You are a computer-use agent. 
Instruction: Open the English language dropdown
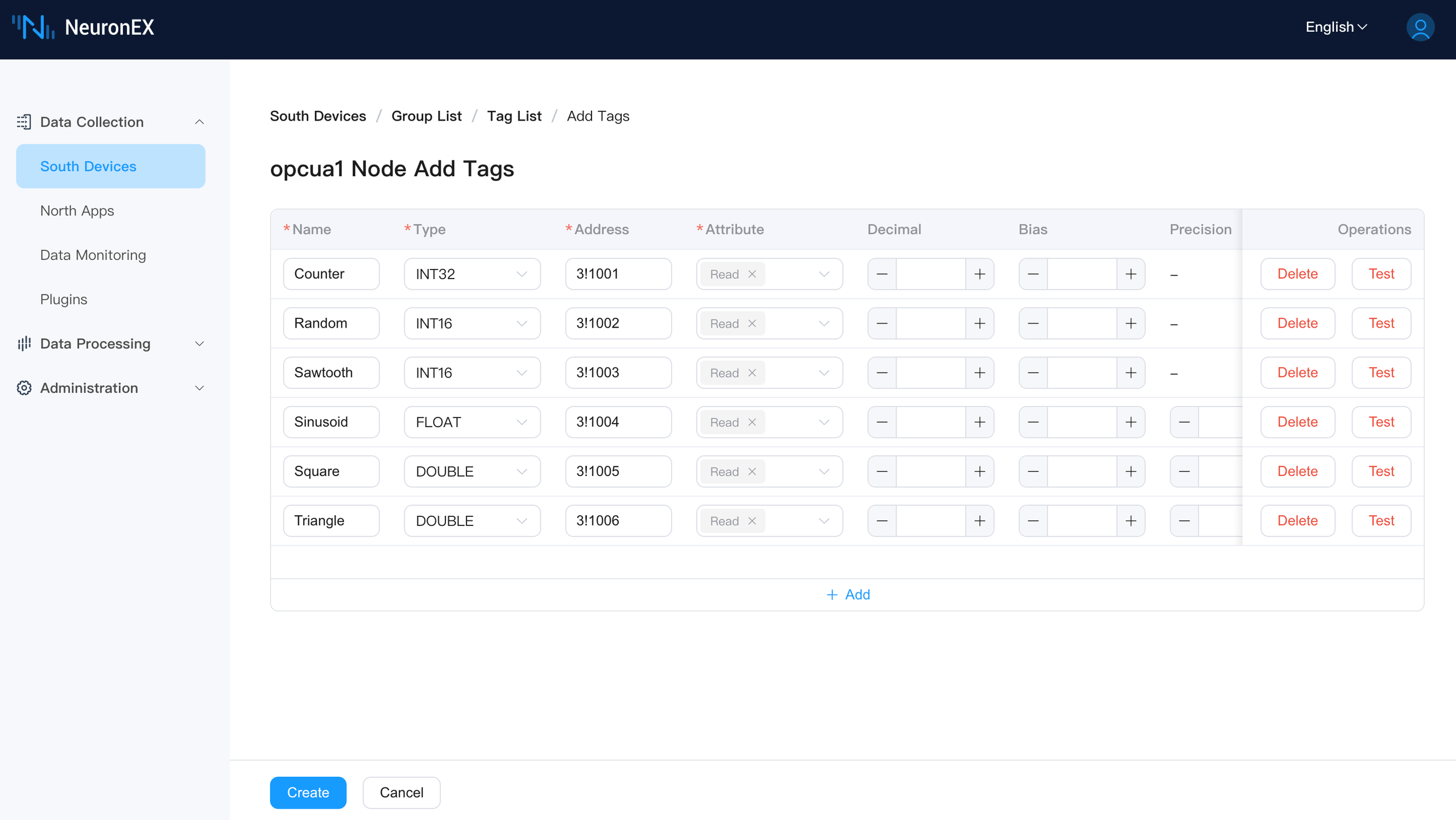[1335, 27]
